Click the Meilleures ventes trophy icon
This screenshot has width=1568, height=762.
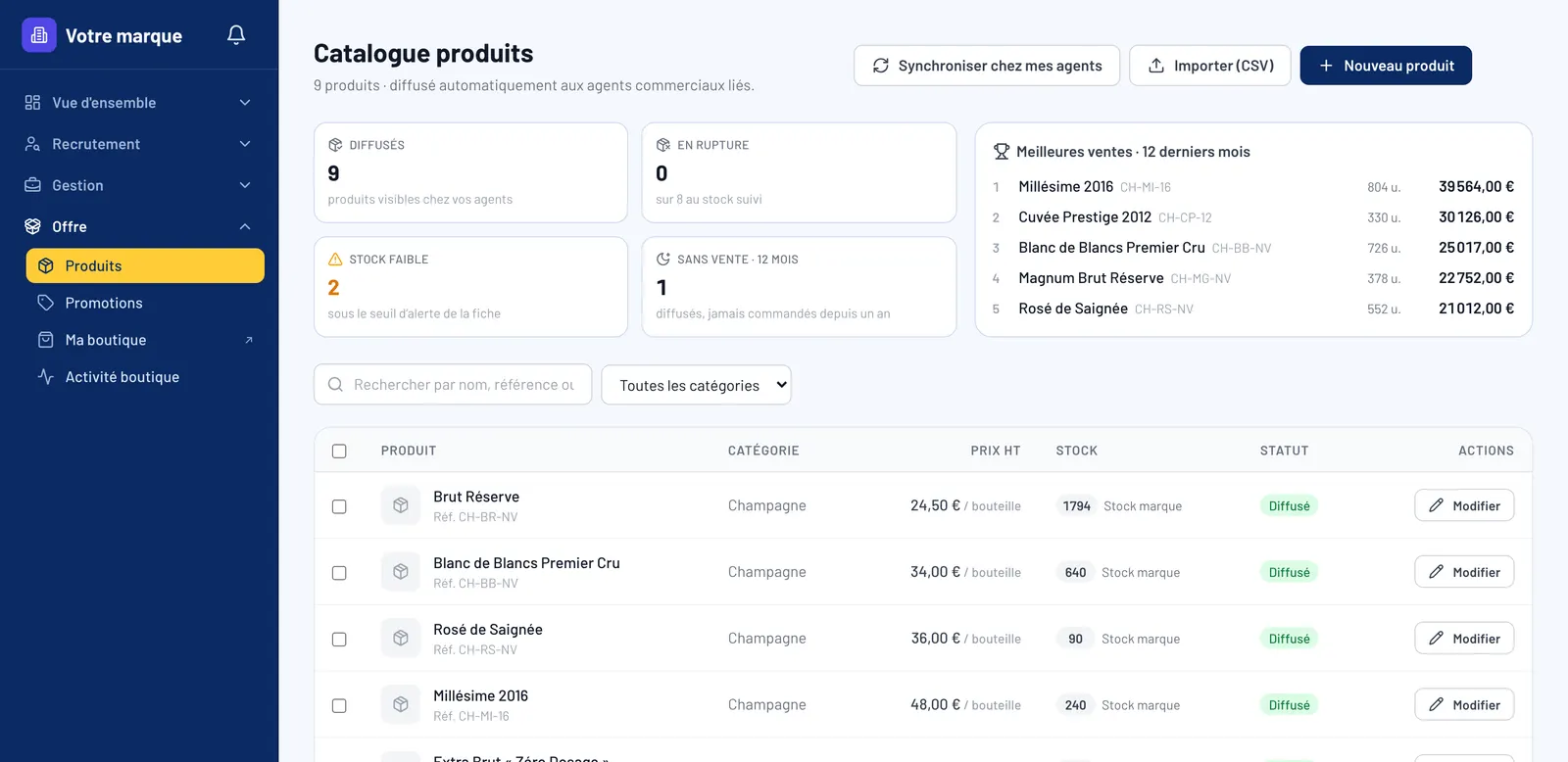point(1002,152)
